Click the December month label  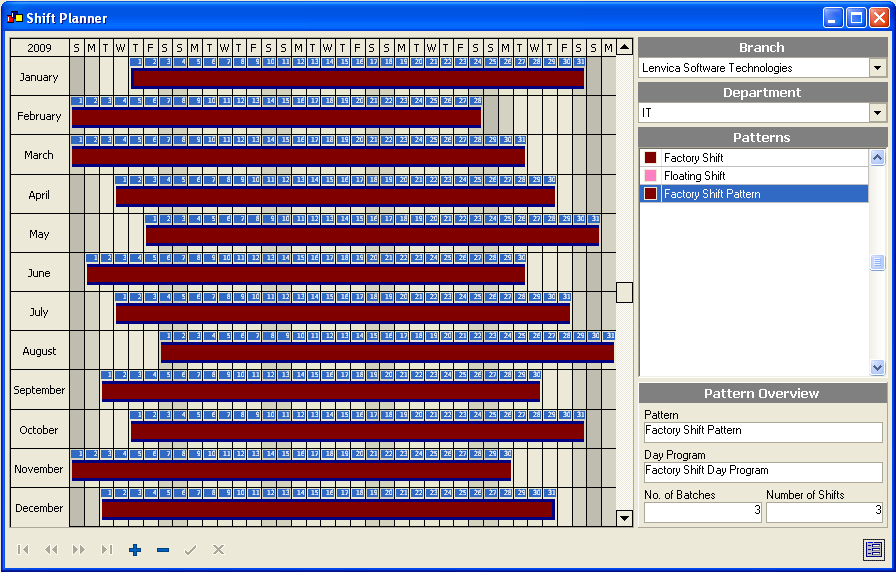click(x=39, y=508)
